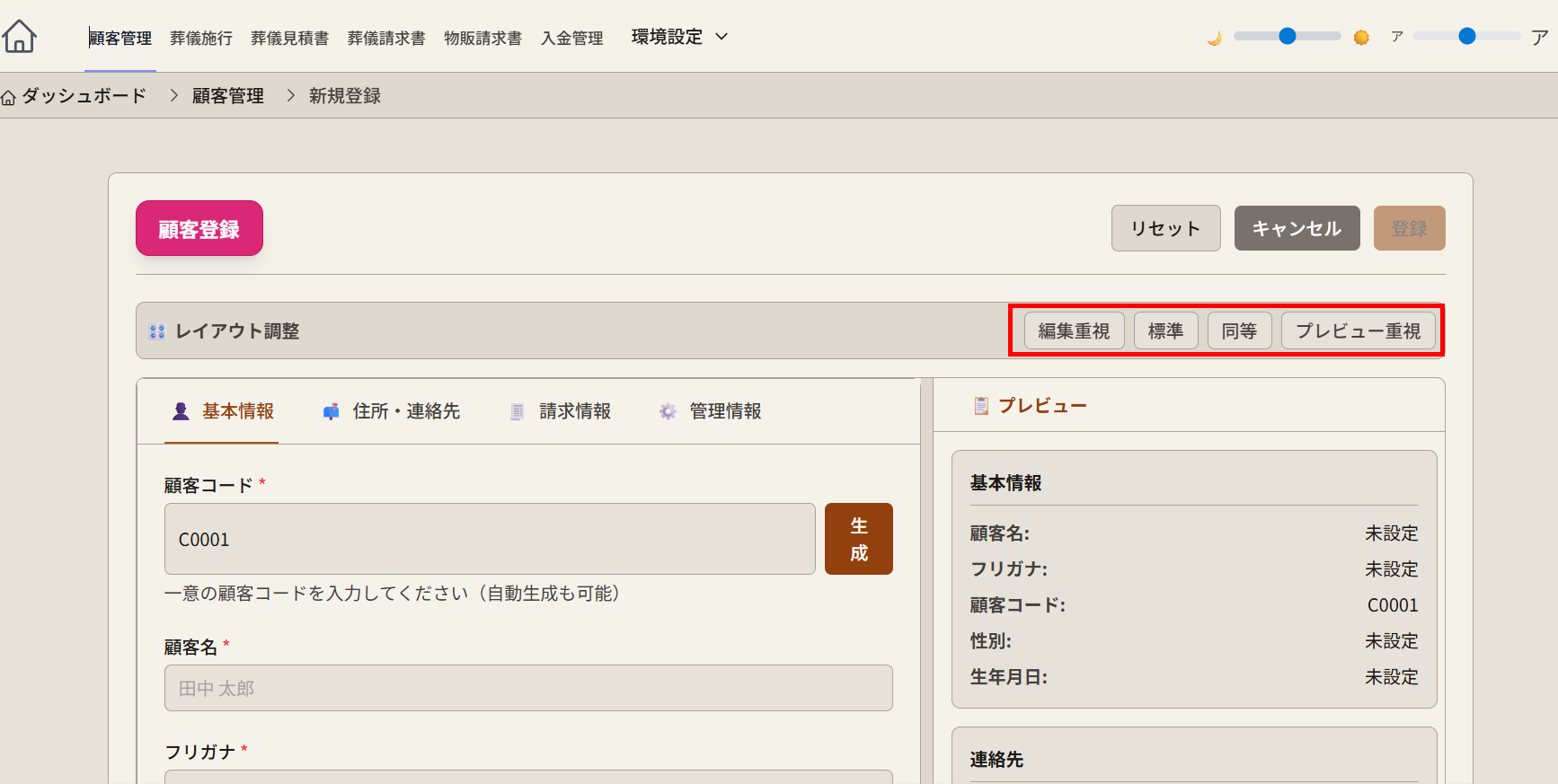Click the レイアウト調整 grid icon

tap(157, 331)
